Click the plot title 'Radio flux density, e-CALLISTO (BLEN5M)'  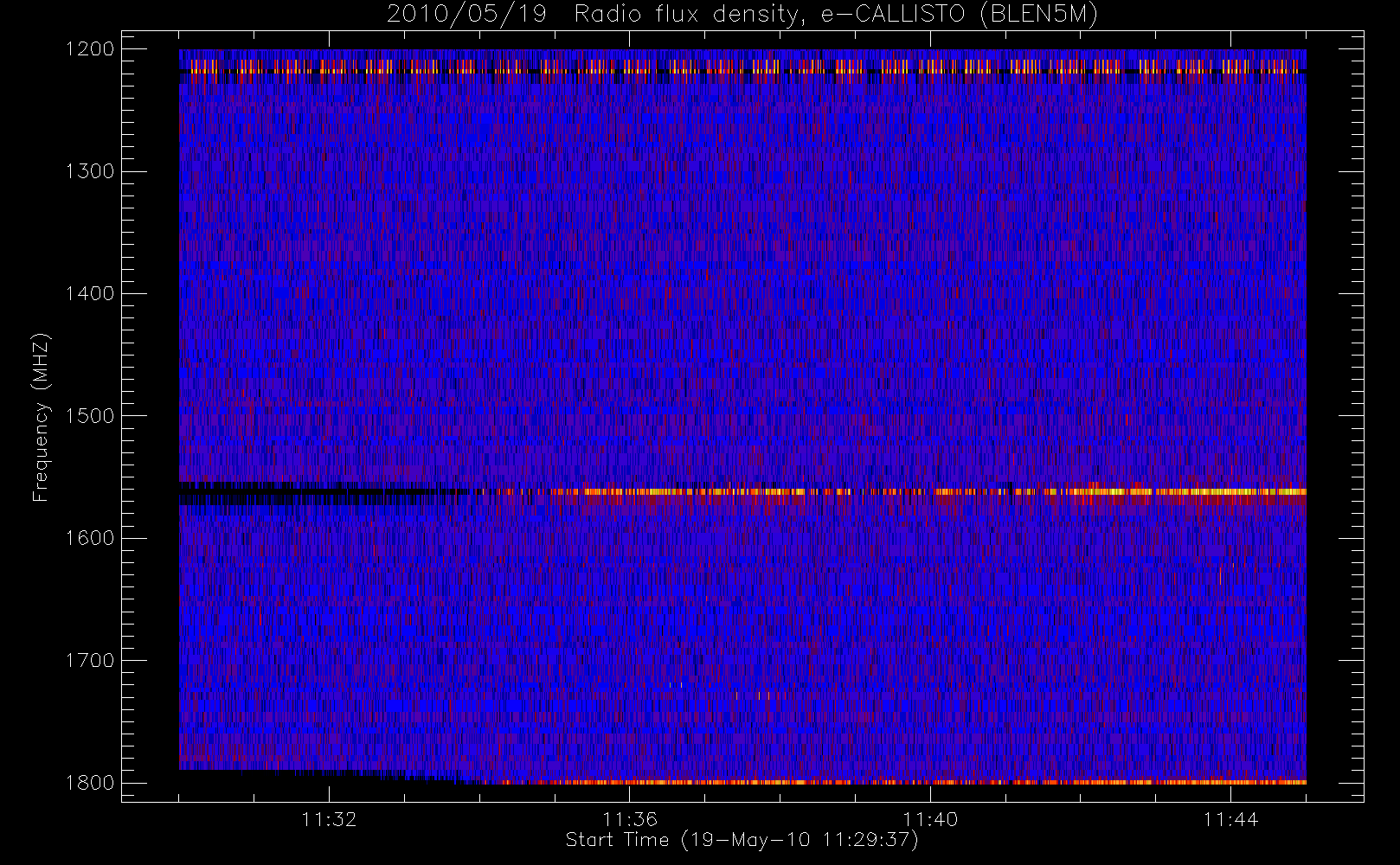836,15
